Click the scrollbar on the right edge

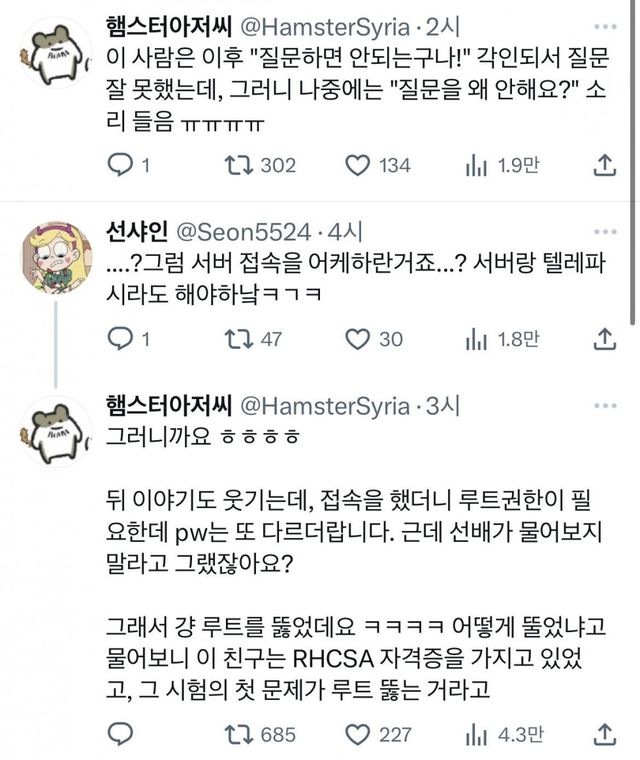tap(634, 160)
